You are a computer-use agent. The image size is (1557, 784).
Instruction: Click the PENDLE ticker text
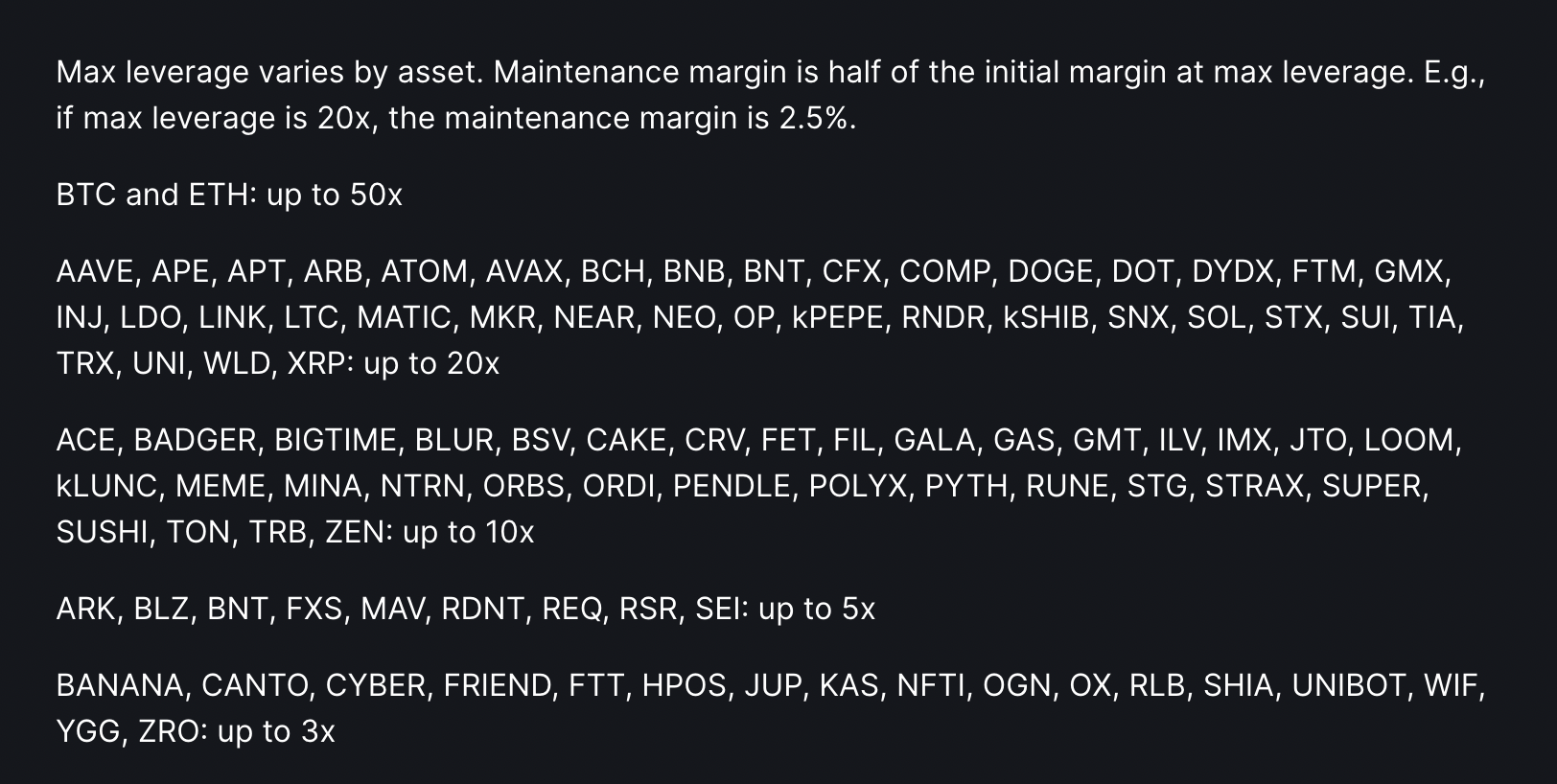pyautogui.click(x=733, y=486)
